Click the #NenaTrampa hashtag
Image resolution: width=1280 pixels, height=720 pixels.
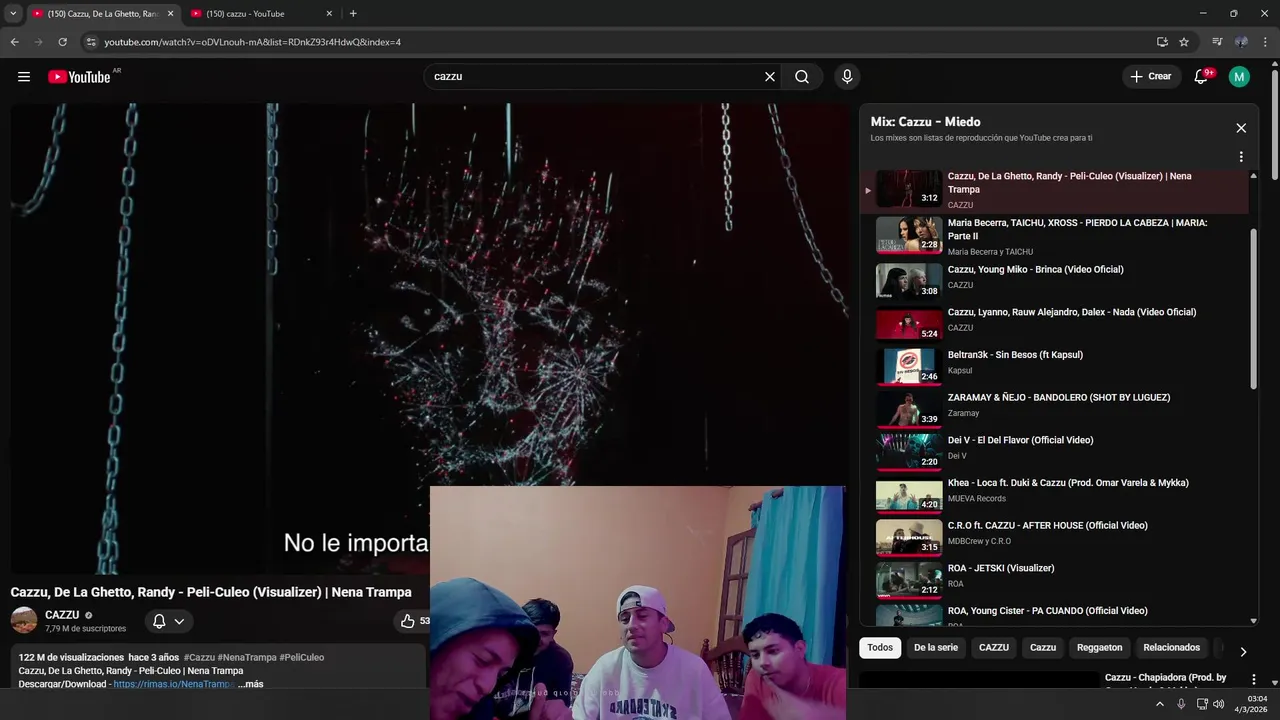(247, 657)
